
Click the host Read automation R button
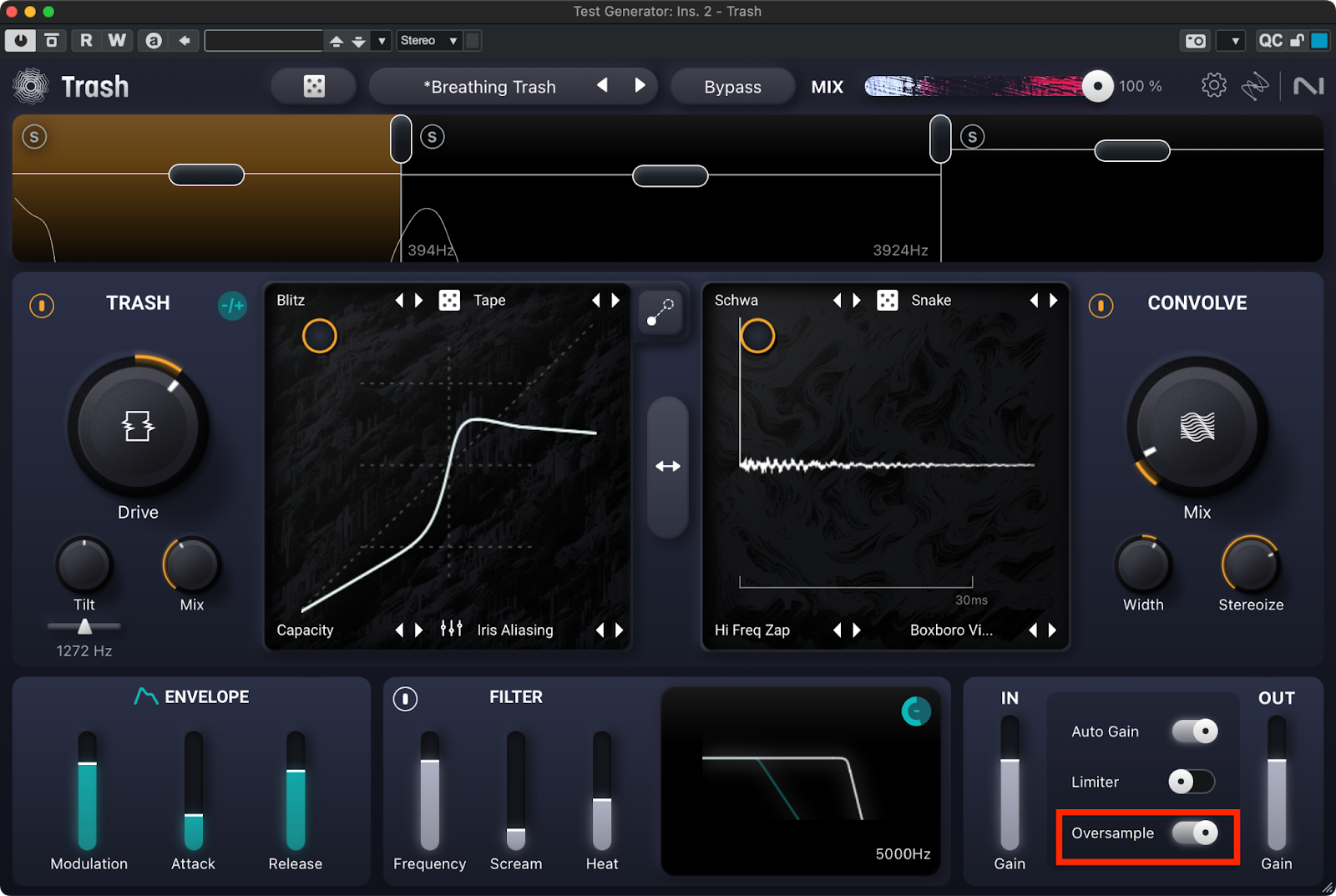pyautogui.click(x=86, y=40)
